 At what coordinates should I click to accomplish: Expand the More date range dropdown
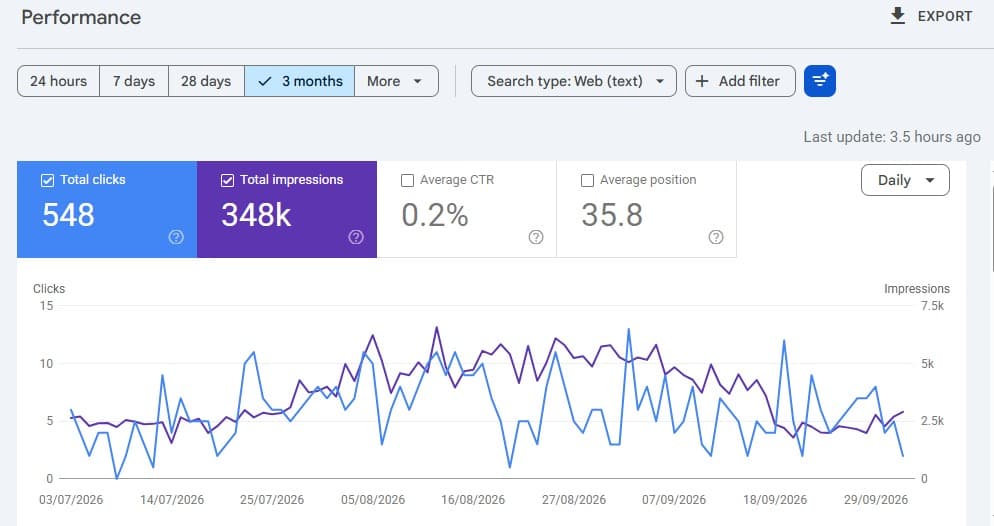(396, 81)
